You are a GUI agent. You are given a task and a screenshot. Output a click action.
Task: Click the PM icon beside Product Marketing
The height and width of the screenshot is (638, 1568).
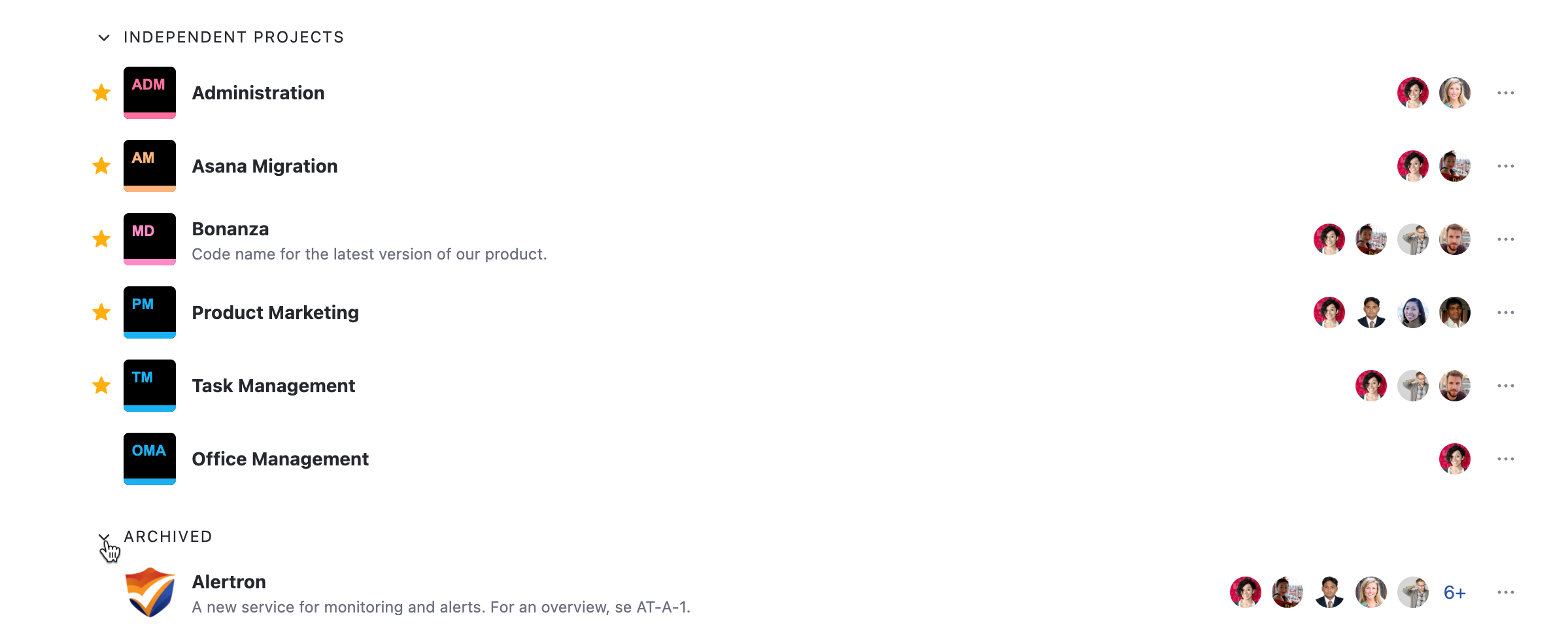click(149, 312)
